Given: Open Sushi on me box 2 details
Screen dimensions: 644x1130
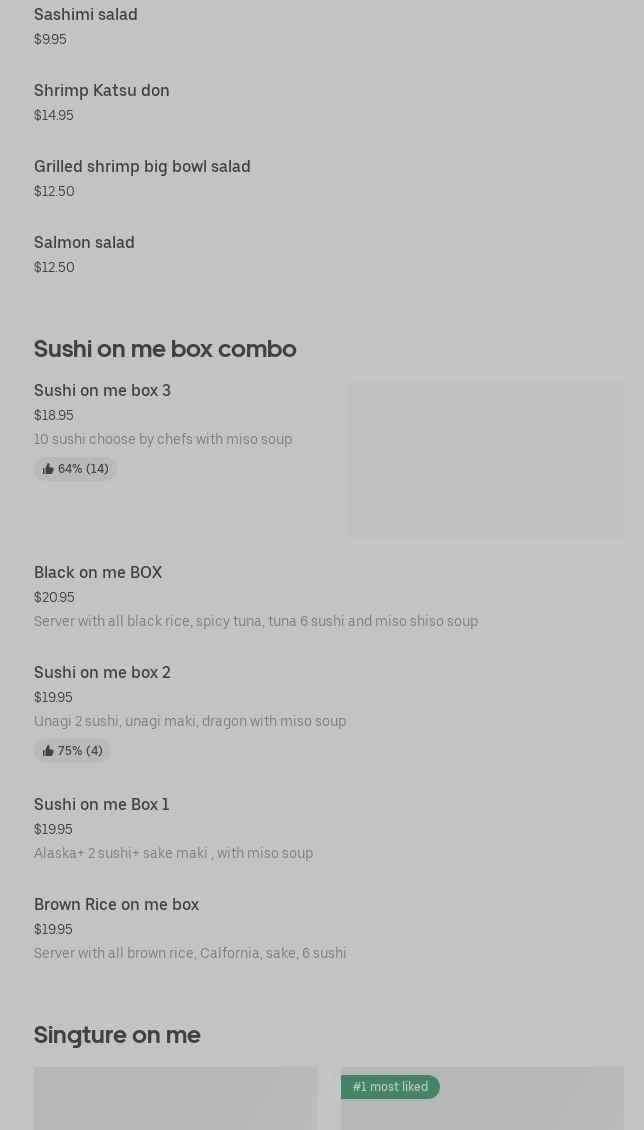Looking at the screenshot, I should pos(102,673).
